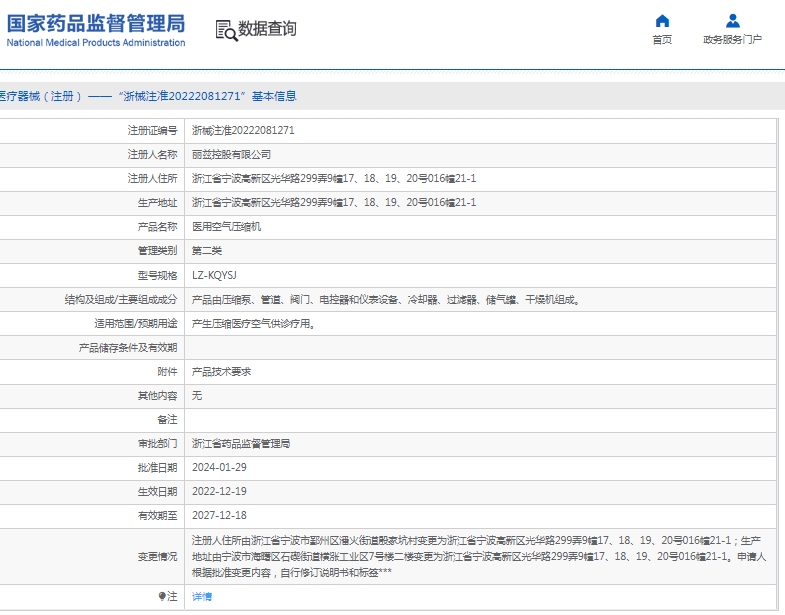Screen dimensions: 785x615
Task: Click the 数据查询 title text
Action: pos(267,29)
